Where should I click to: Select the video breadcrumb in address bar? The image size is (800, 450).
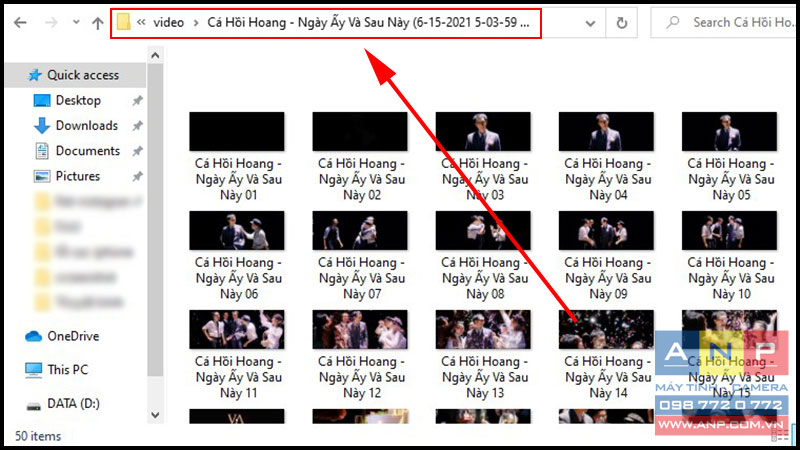(x=168, y=22)
